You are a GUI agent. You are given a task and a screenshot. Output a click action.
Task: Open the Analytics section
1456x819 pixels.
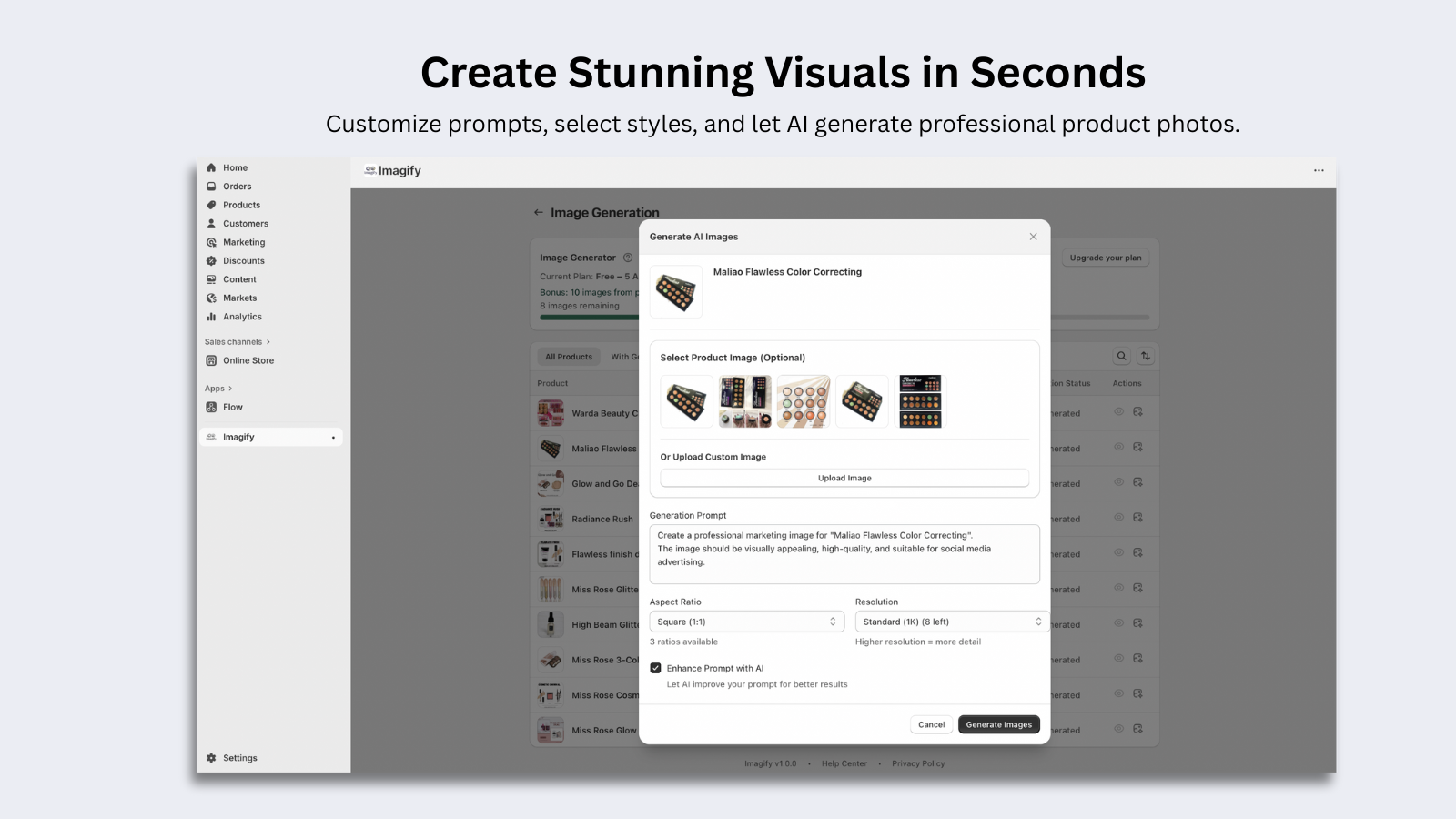[241, 316]
